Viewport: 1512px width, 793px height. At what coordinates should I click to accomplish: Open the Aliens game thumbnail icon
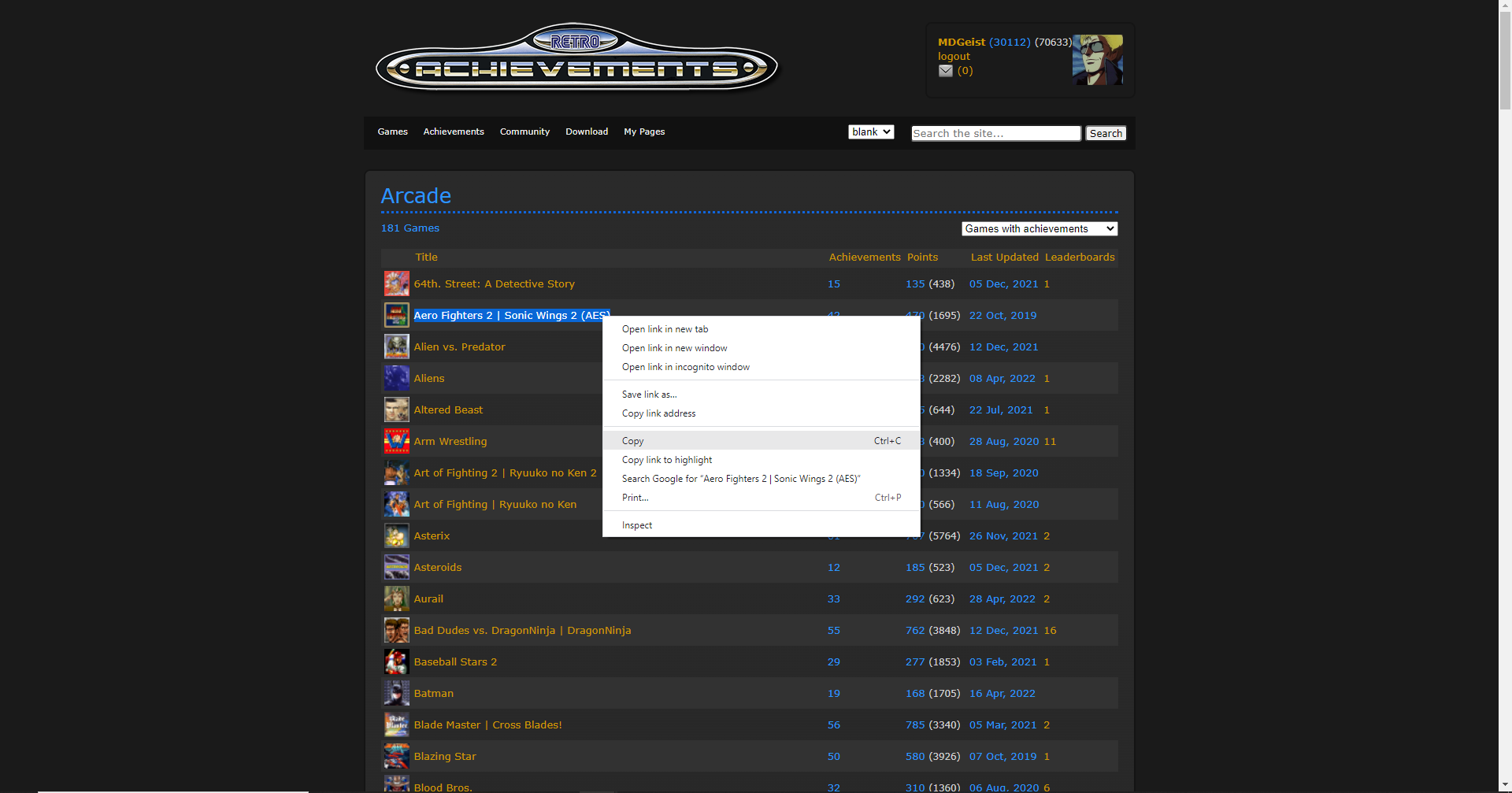click(396, 378)
